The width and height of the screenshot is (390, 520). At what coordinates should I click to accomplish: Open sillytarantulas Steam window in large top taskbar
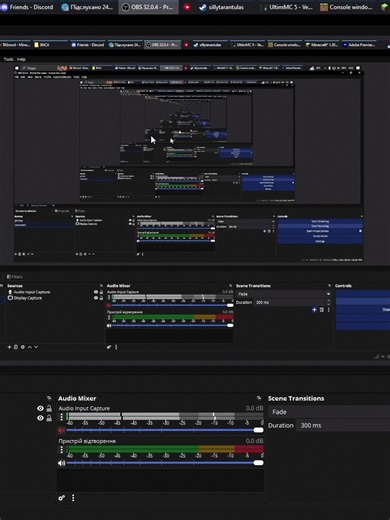(x=222, y=7)
